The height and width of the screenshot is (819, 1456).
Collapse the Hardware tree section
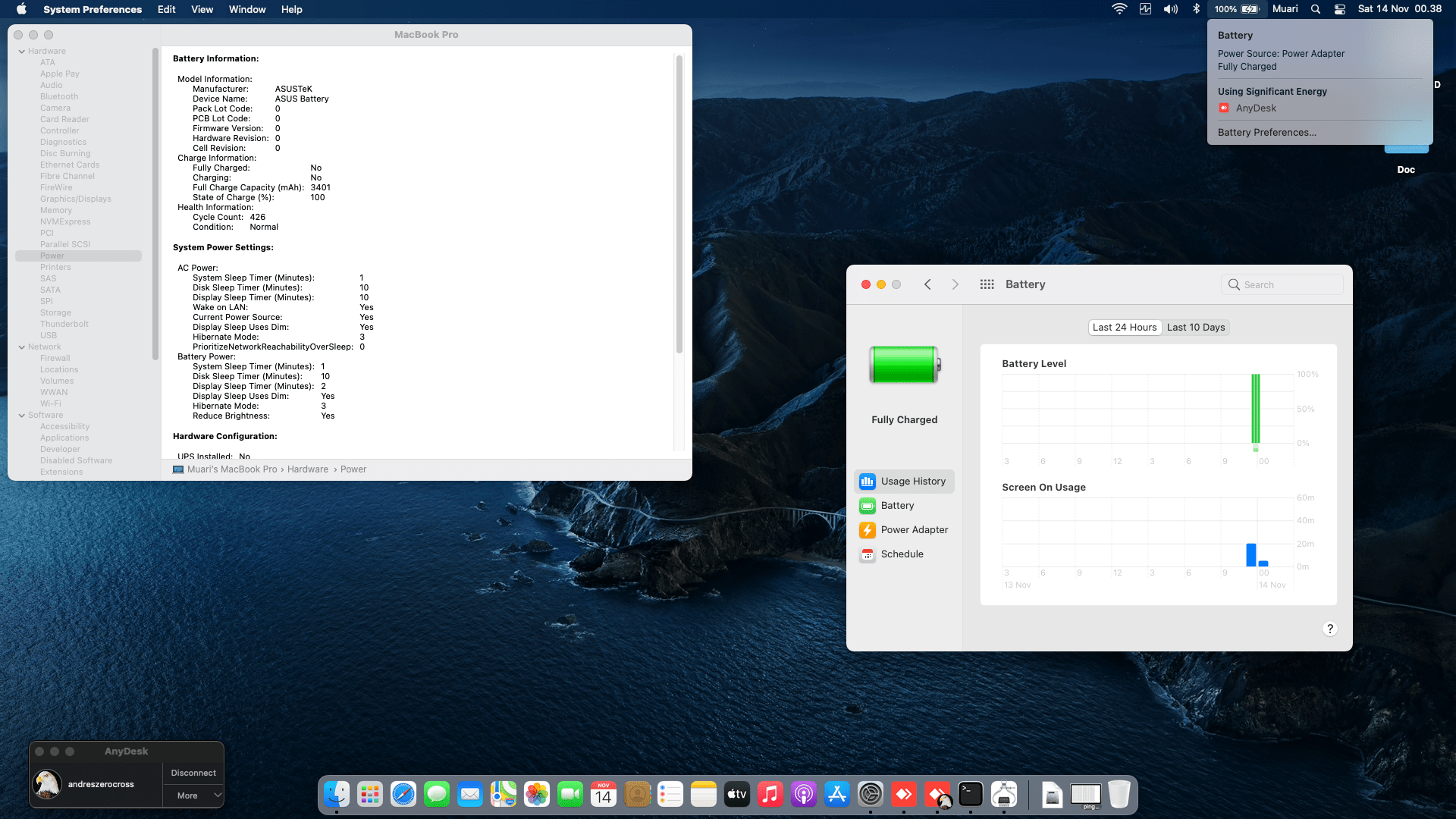tap(22, 51)
